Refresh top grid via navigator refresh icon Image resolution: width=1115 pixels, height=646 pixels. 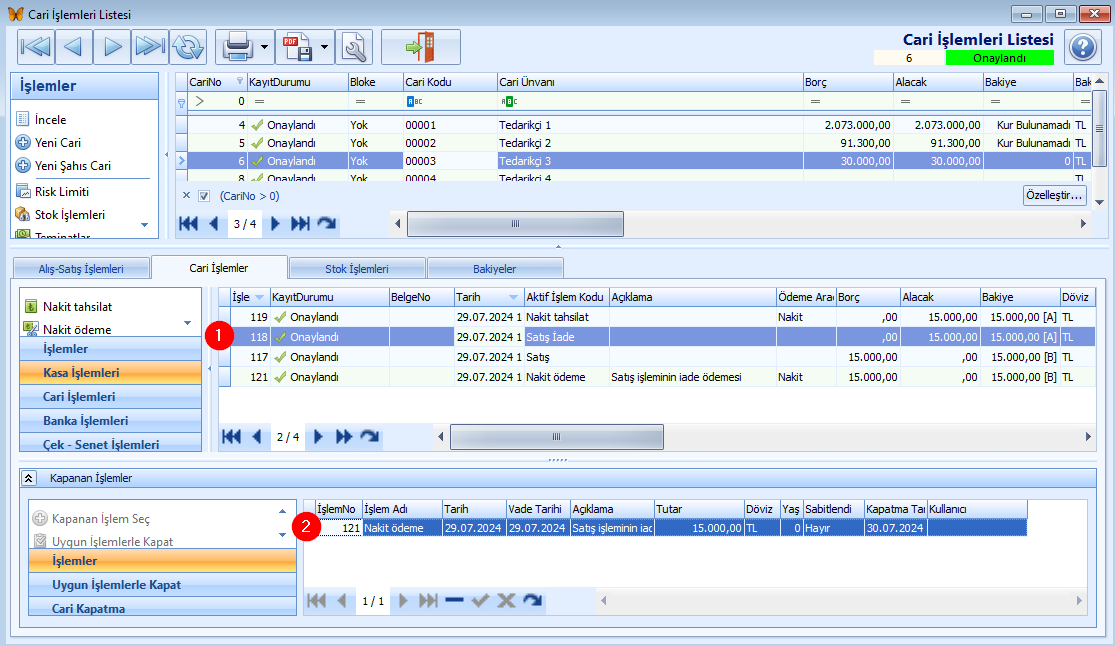coord(326,224)
